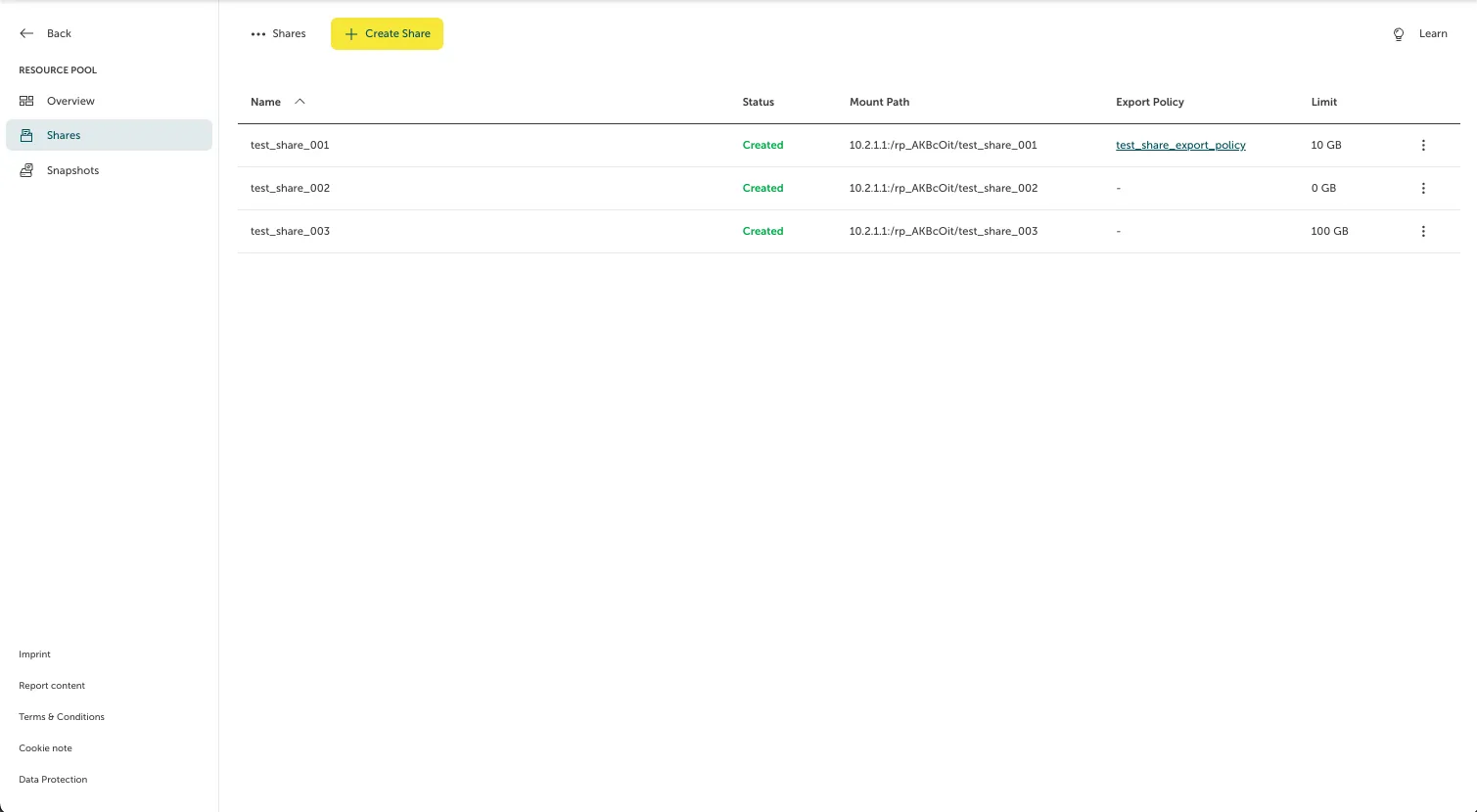Open the Imprint footer link
This screenshot has width=1477, height=812.
34,654
